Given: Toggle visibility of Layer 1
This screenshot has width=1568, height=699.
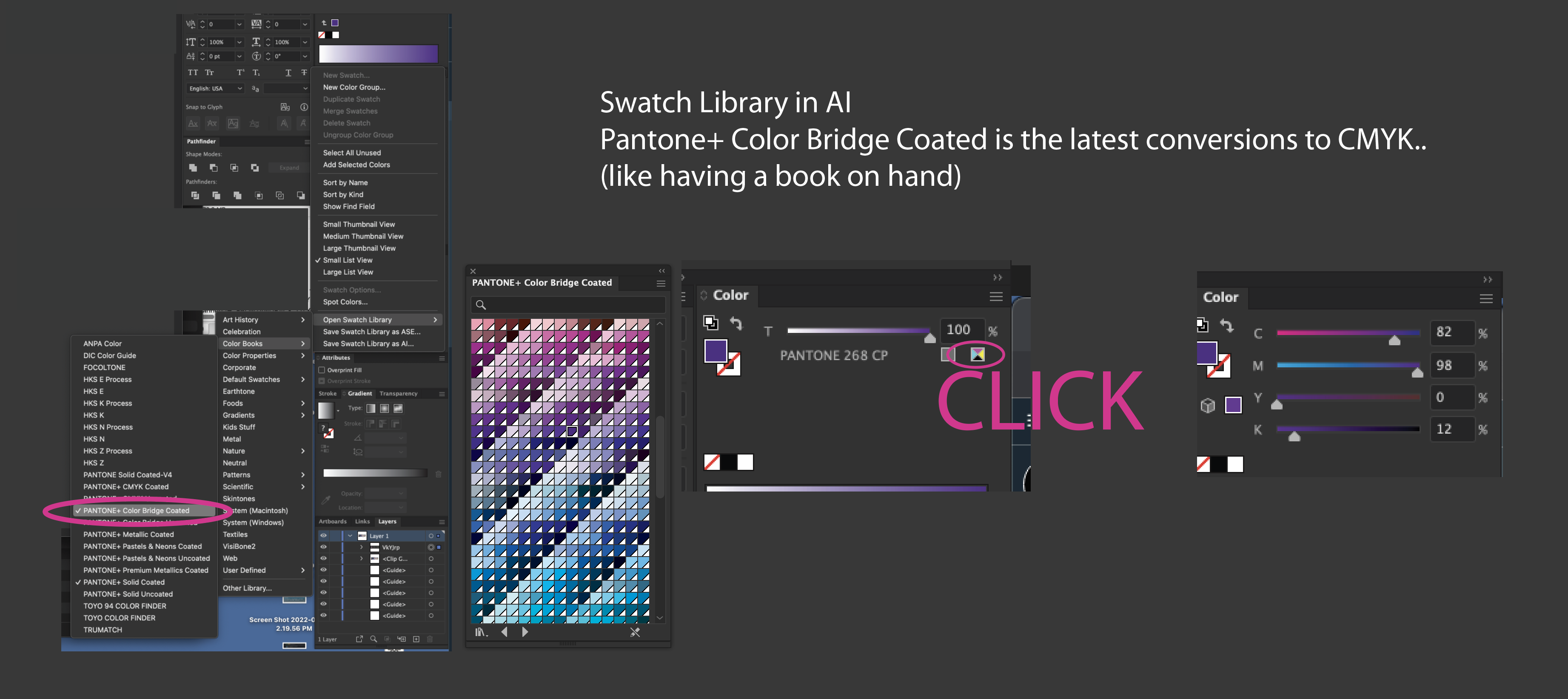Looking at the screenshot, I should [x=323, y=535].
